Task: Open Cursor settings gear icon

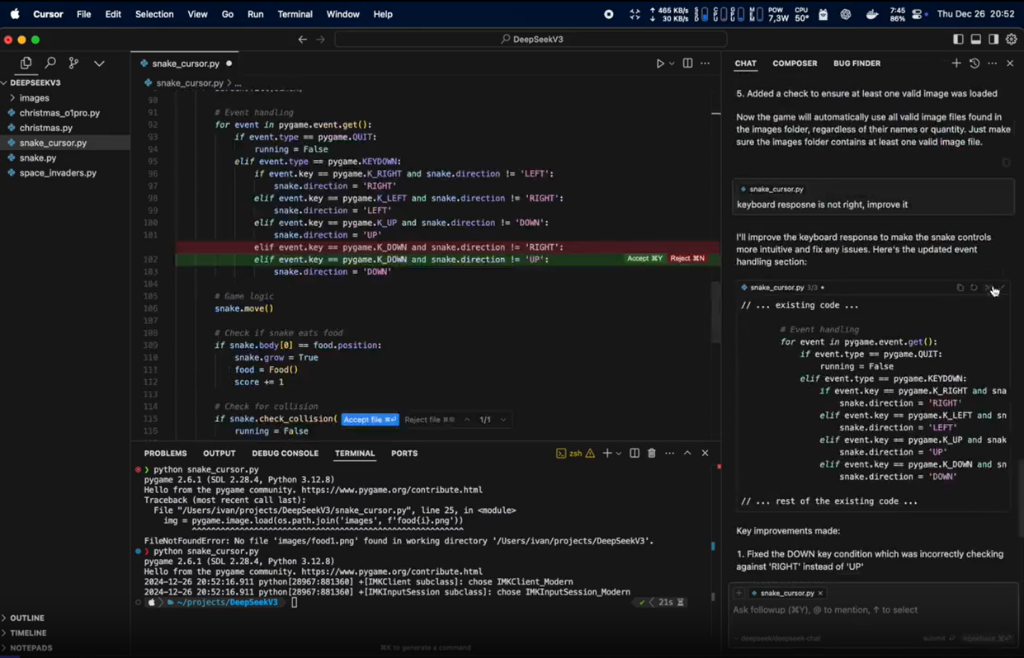Action: point(1011,39)
